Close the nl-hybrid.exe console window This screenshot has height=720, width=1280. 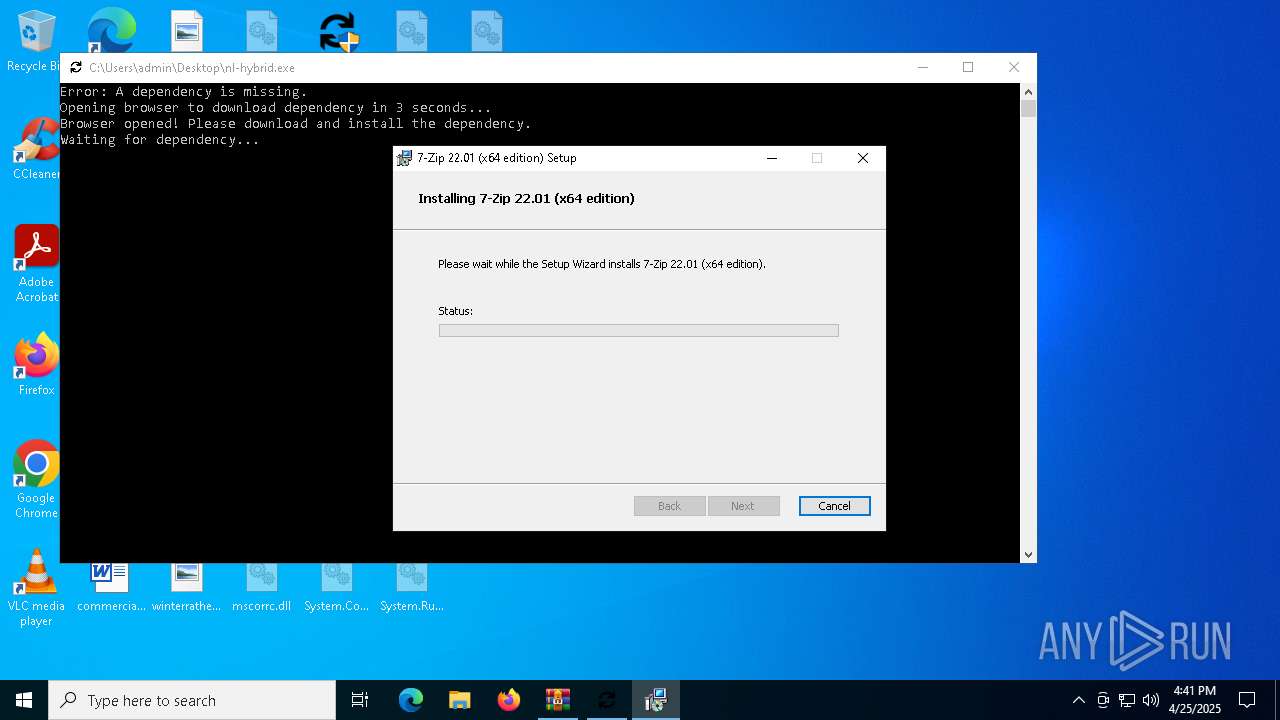[1013, 67]
